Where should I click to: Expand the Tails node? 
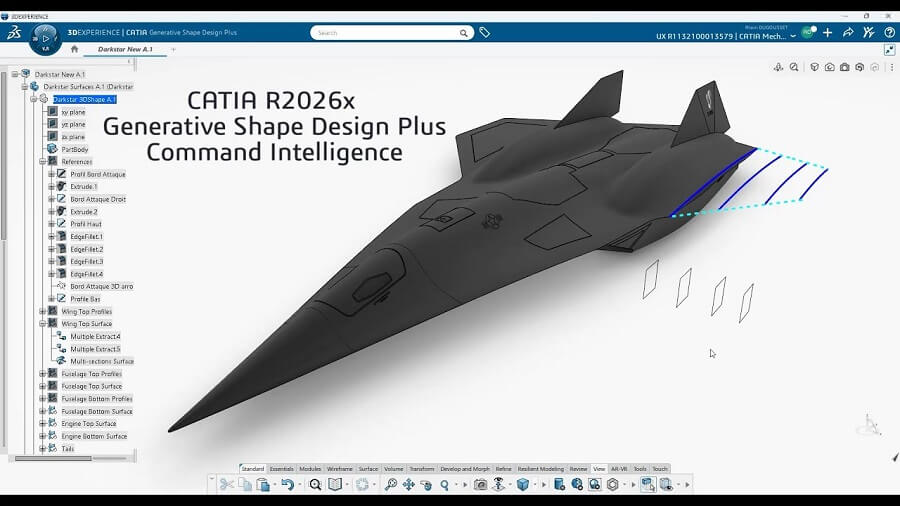pyautogui.click(x=42, y=449)
